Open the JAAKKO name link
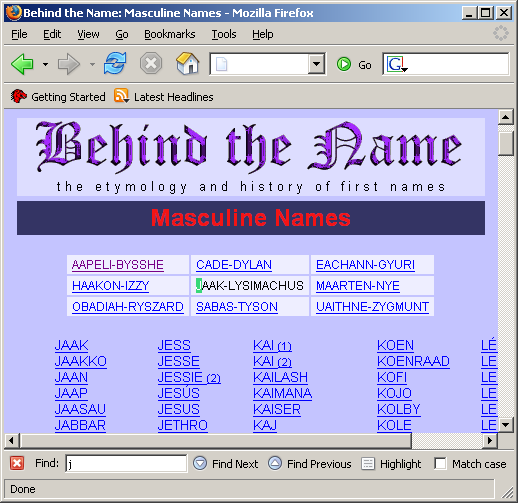The height and width of the screenshot is (503, 518). click(x=81, y=361)
